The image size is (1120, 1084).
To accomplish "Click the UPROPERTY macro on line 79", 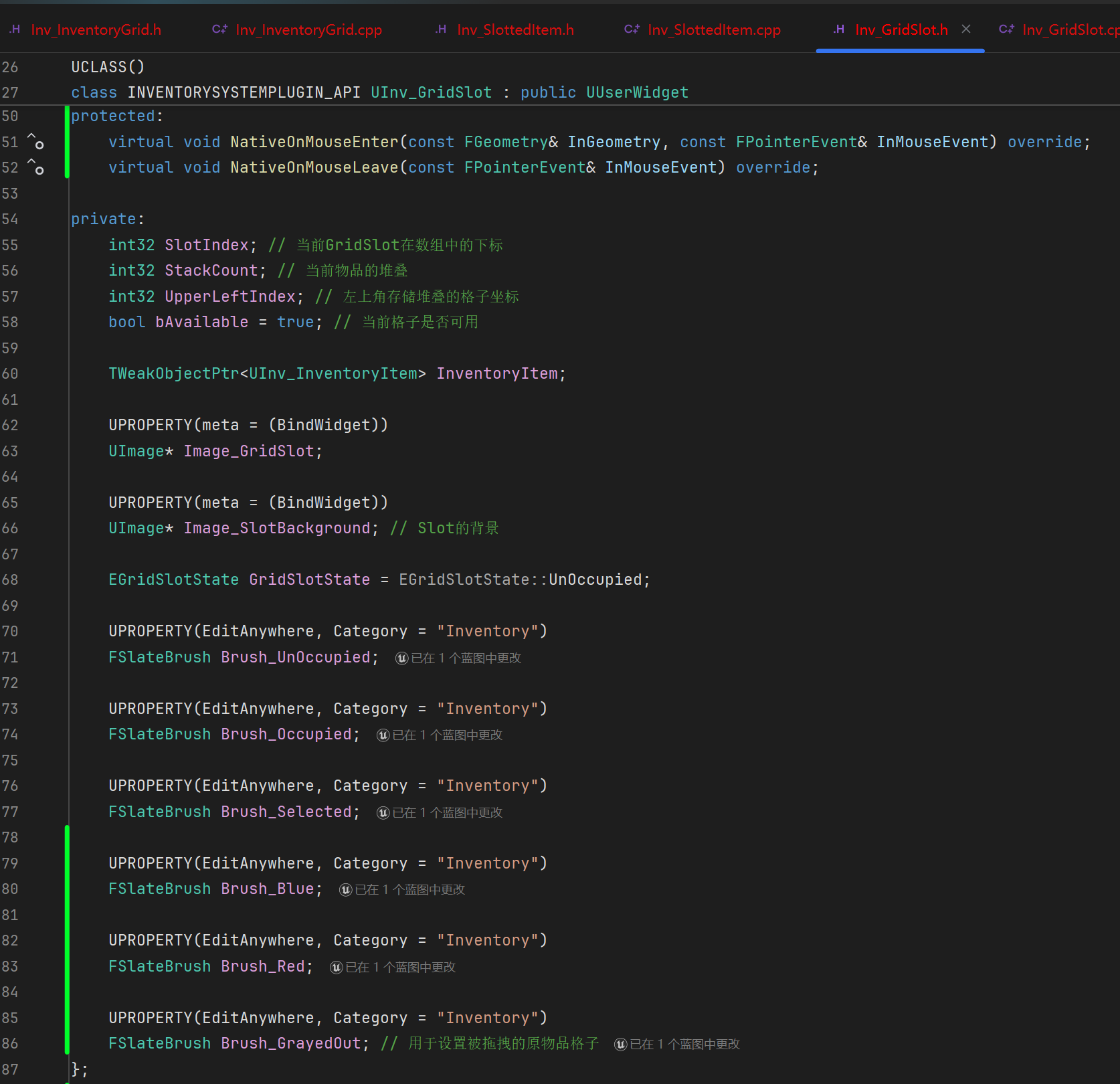I will pos(151,863).
